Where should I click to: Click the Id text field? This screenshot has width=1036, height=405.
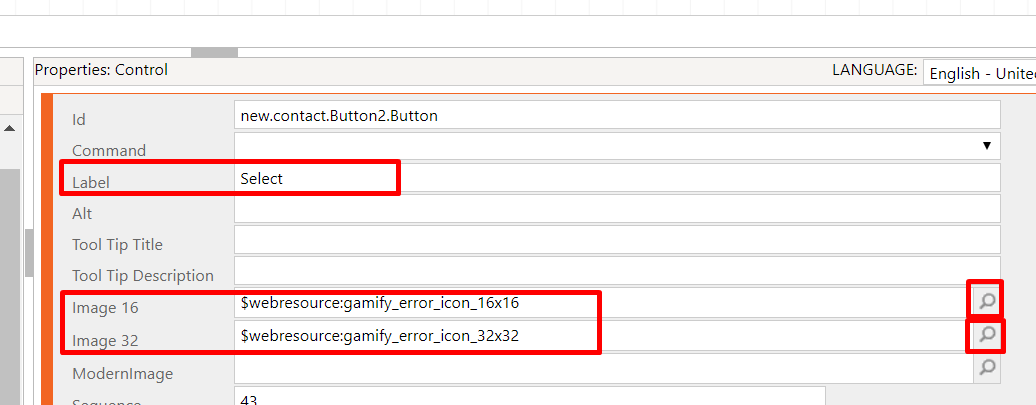[616, 115]
